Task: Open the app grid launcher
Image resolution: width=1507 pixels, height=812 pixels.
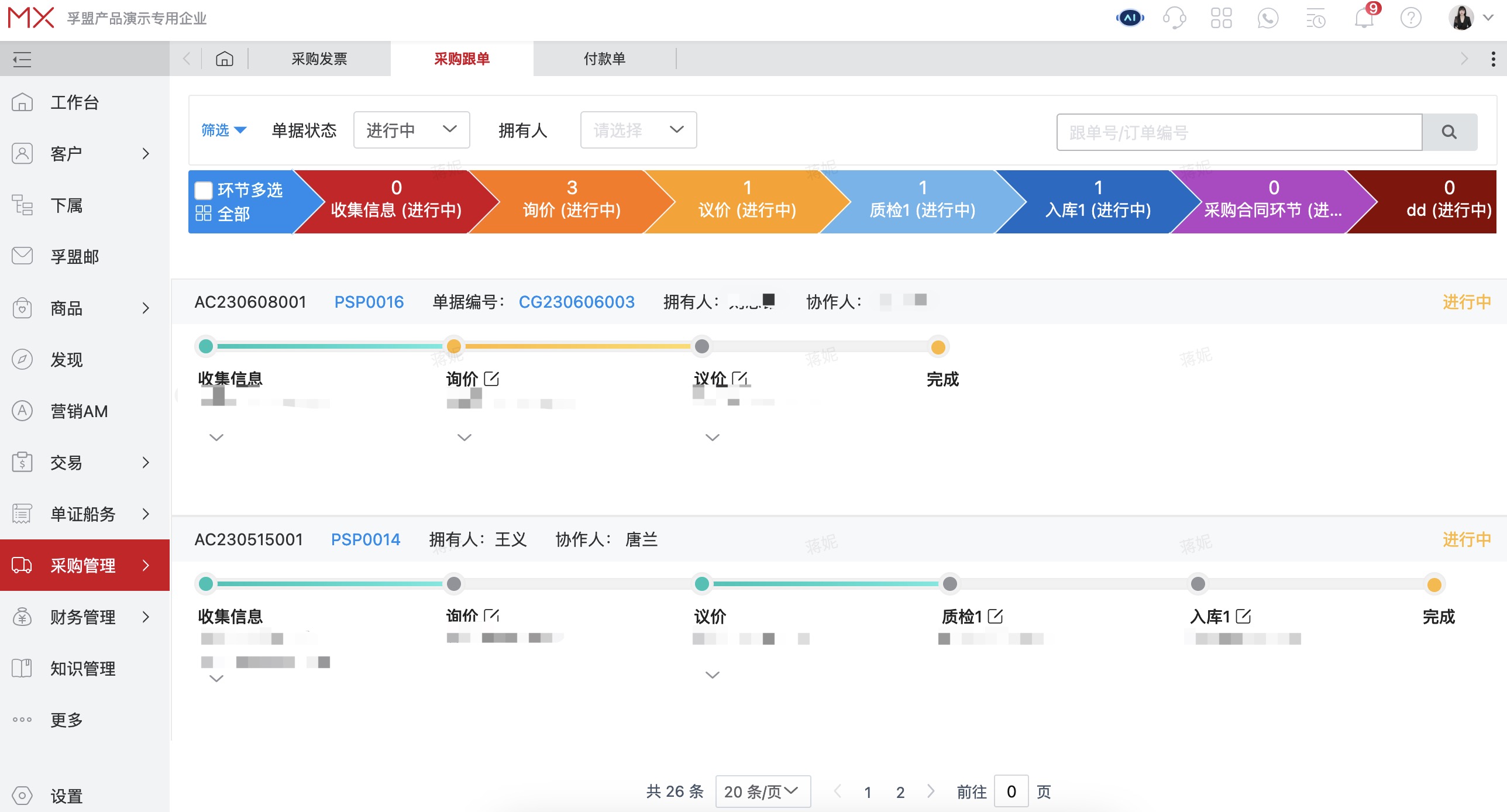Action: pos(1222,18)
